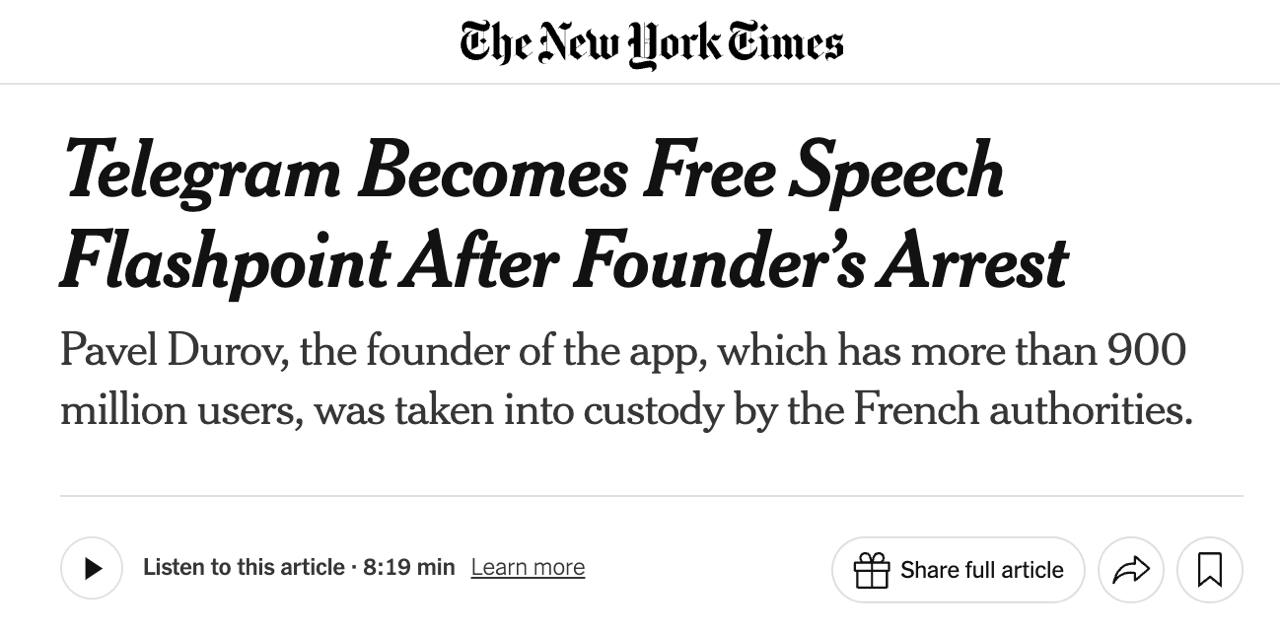The width and height of the screenshot is (1280, 637).
Task: Click the word Flashpoint in the headline
Action: [222, 262]
